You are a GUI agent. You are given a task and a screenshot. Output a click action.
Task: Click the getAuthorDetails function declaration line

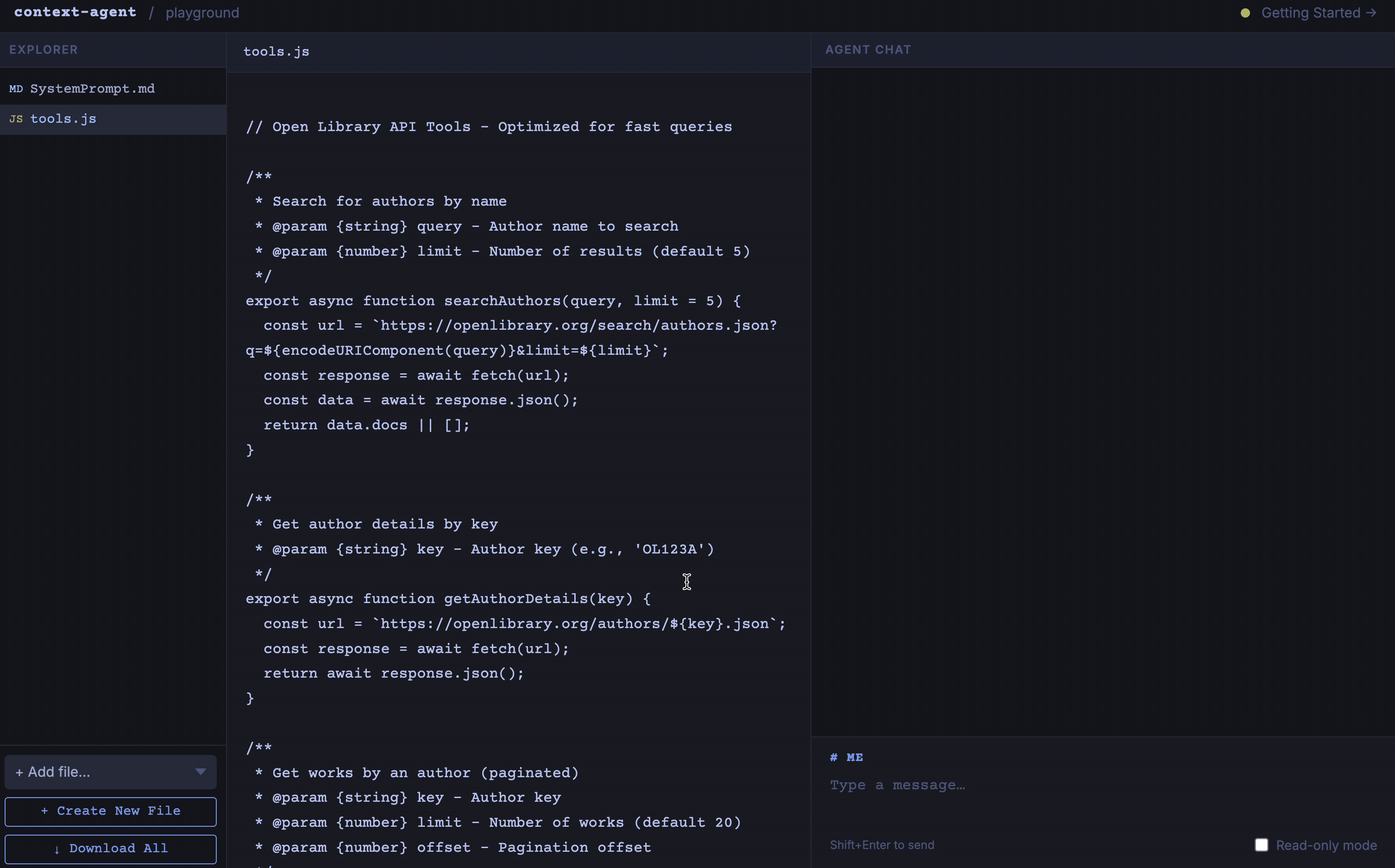point(448,599)
